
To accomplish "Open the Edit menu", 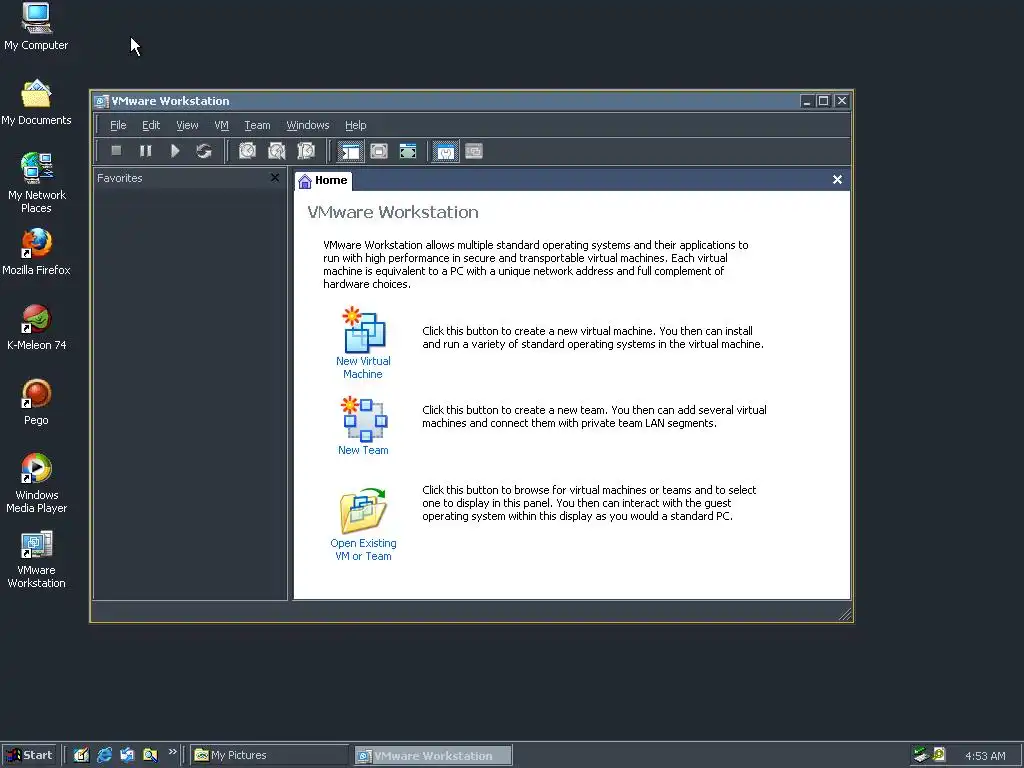I will tap(151, 125).
